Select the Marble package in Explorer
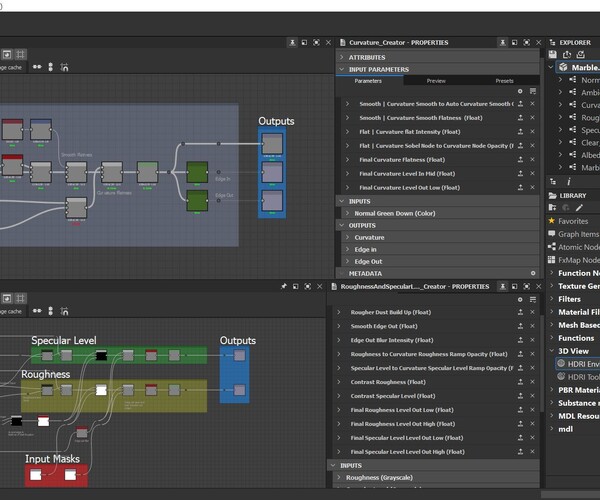This screenshot has height=500, width=600. tap(584, 67)
